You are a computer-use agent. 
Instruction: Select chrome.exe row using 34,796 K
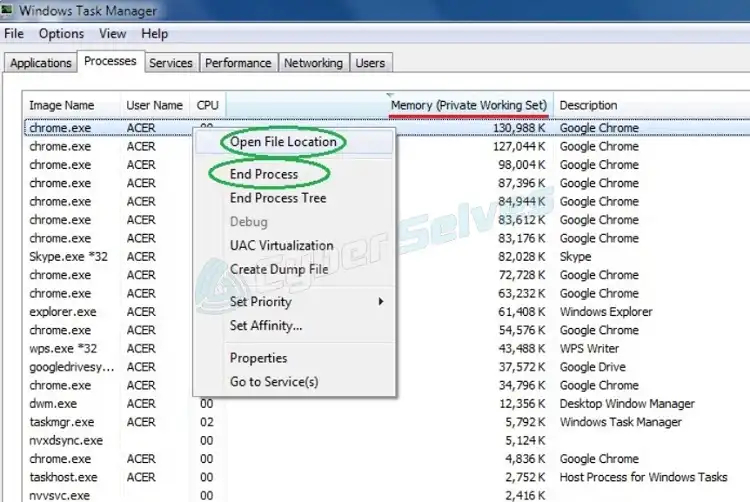(x=522, y=385)
